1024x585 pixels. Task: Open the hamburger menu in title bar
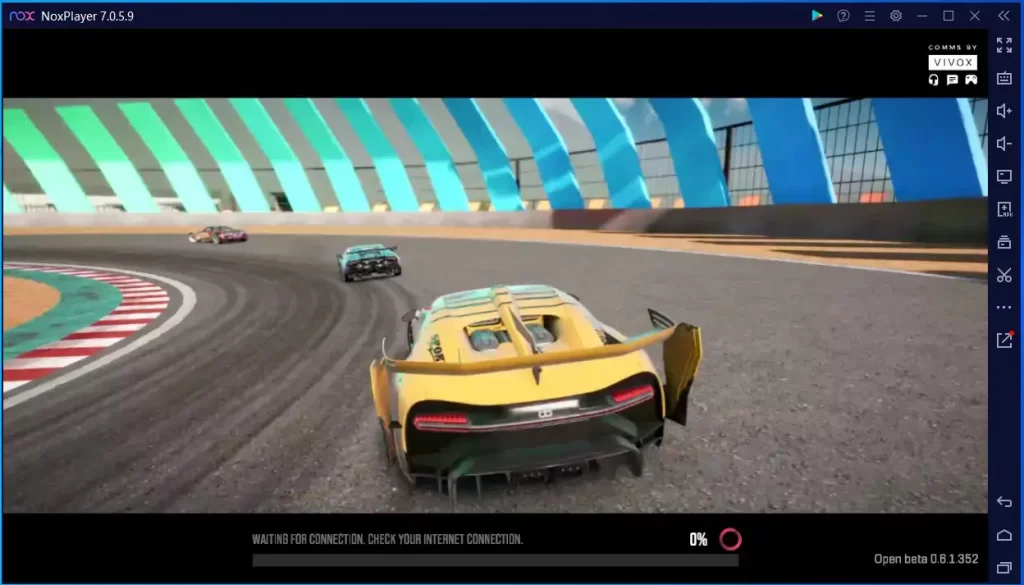[869, 16]
